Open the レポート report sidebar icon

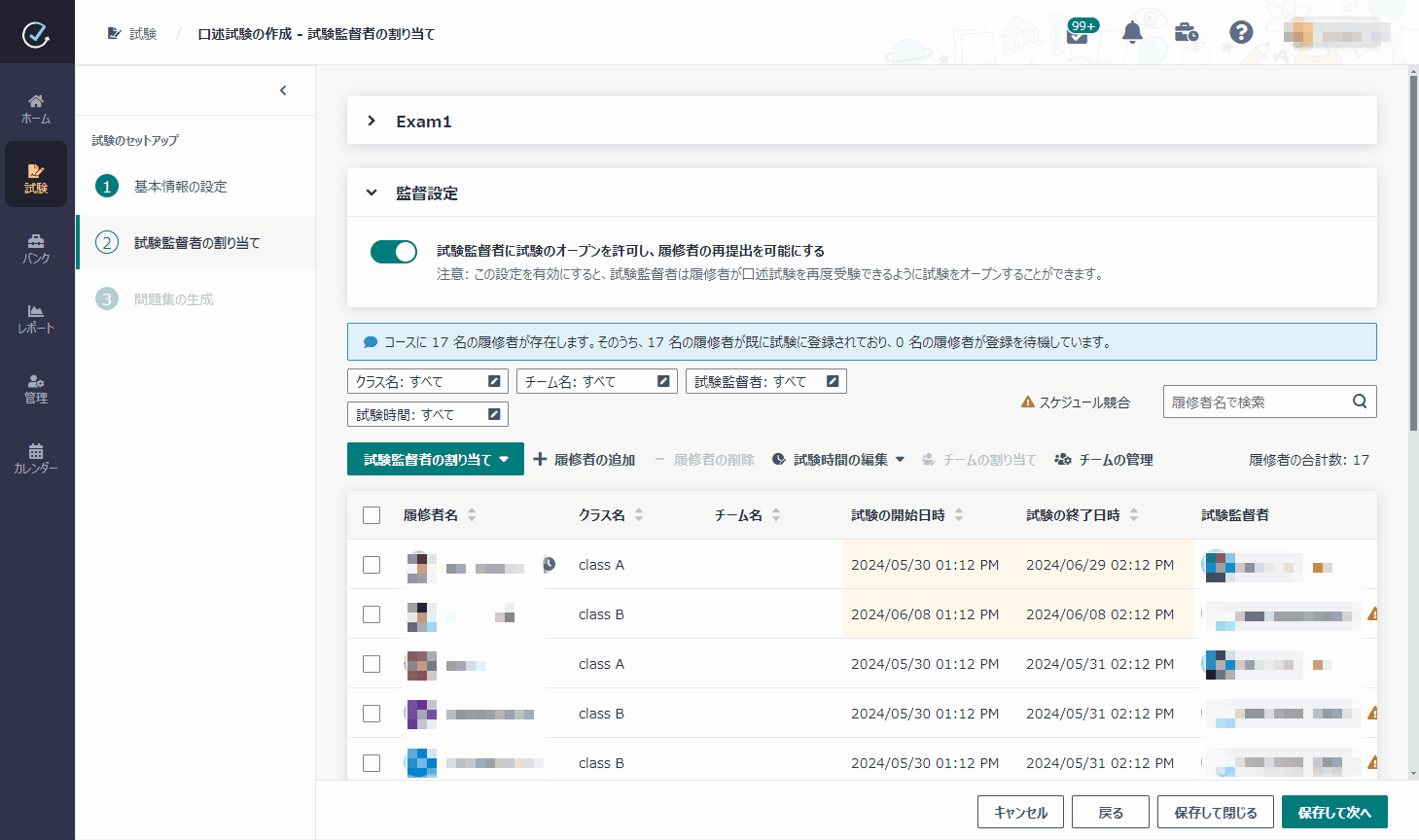click(x=36, y=319)
